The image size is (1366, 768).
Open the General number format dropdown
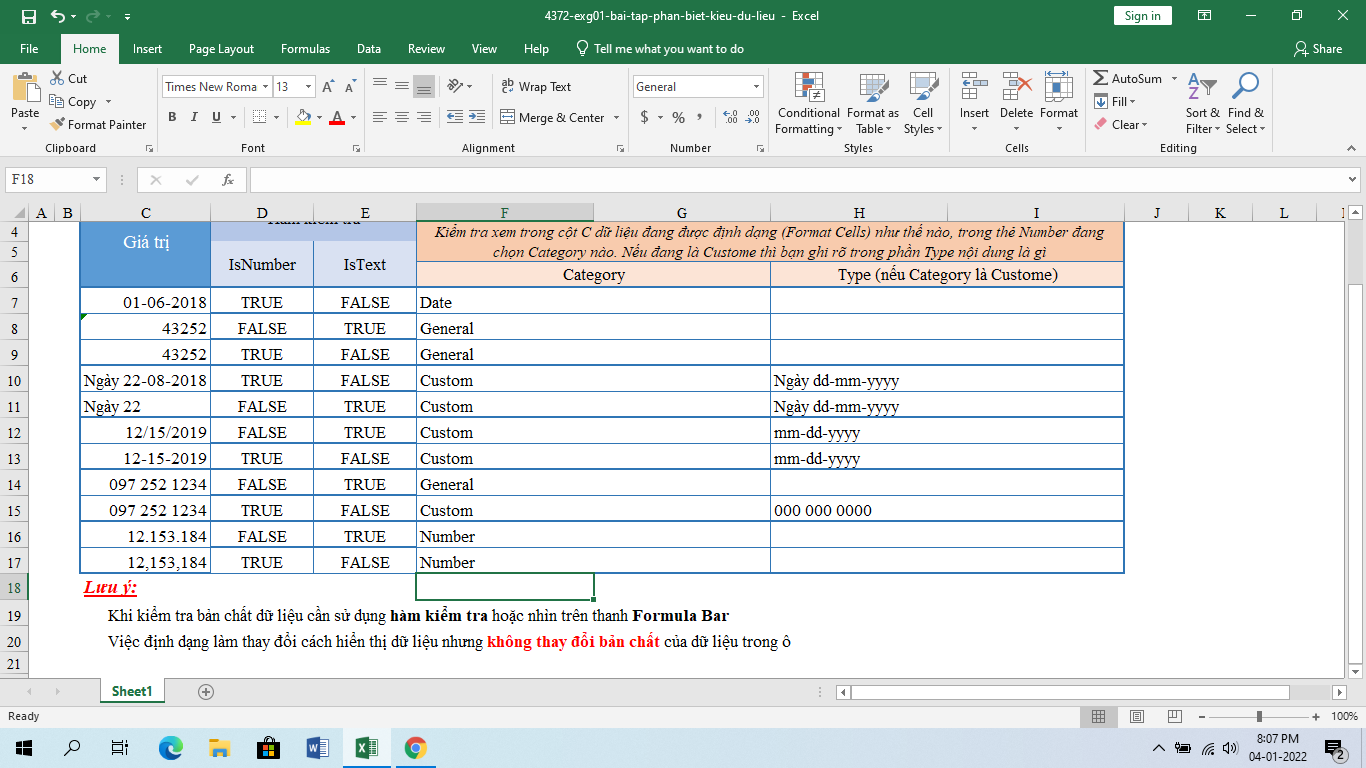(755, 87)
